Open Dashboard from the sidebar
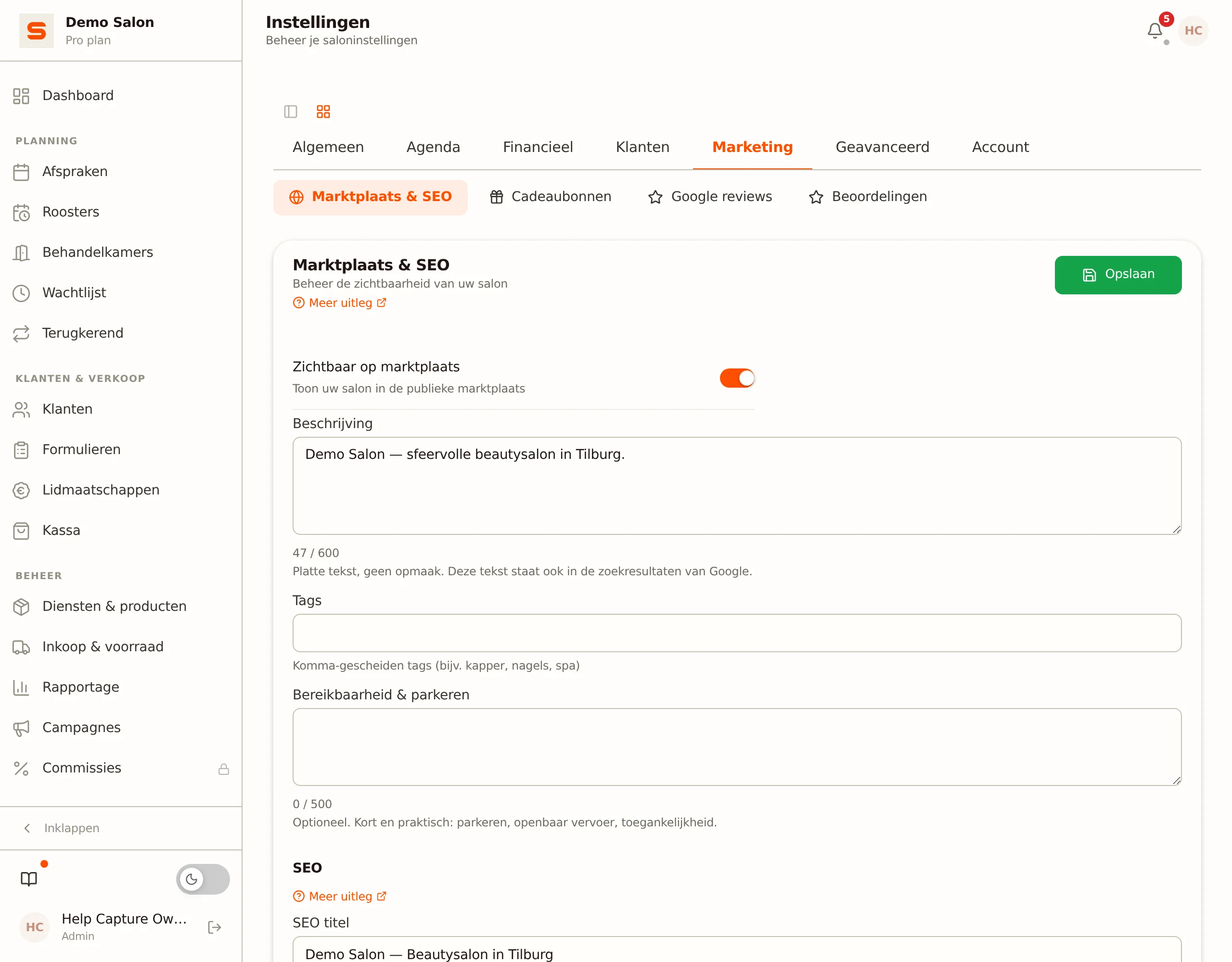This screenshot has width=1232, height=962. [x=121, y=95]
